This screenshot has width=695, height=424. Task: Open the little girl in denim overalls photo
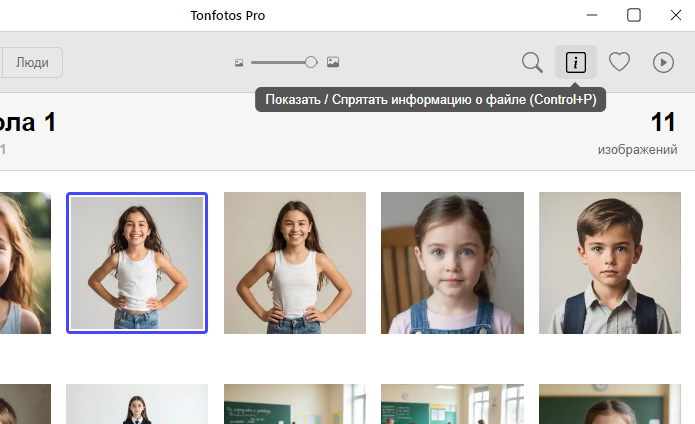(x=452, y=262)
